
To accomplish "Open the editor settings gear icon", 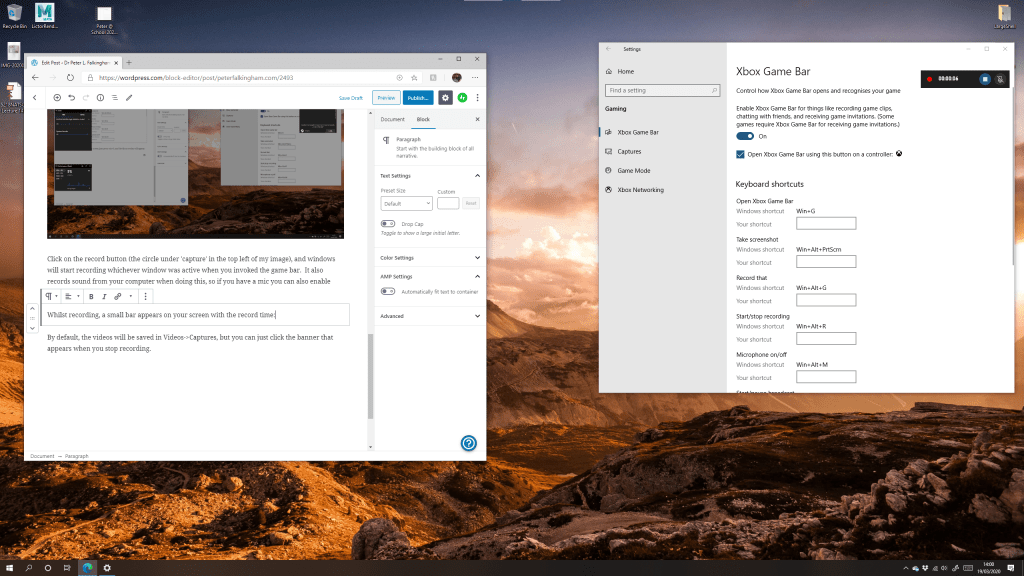I will click(445, 97).
